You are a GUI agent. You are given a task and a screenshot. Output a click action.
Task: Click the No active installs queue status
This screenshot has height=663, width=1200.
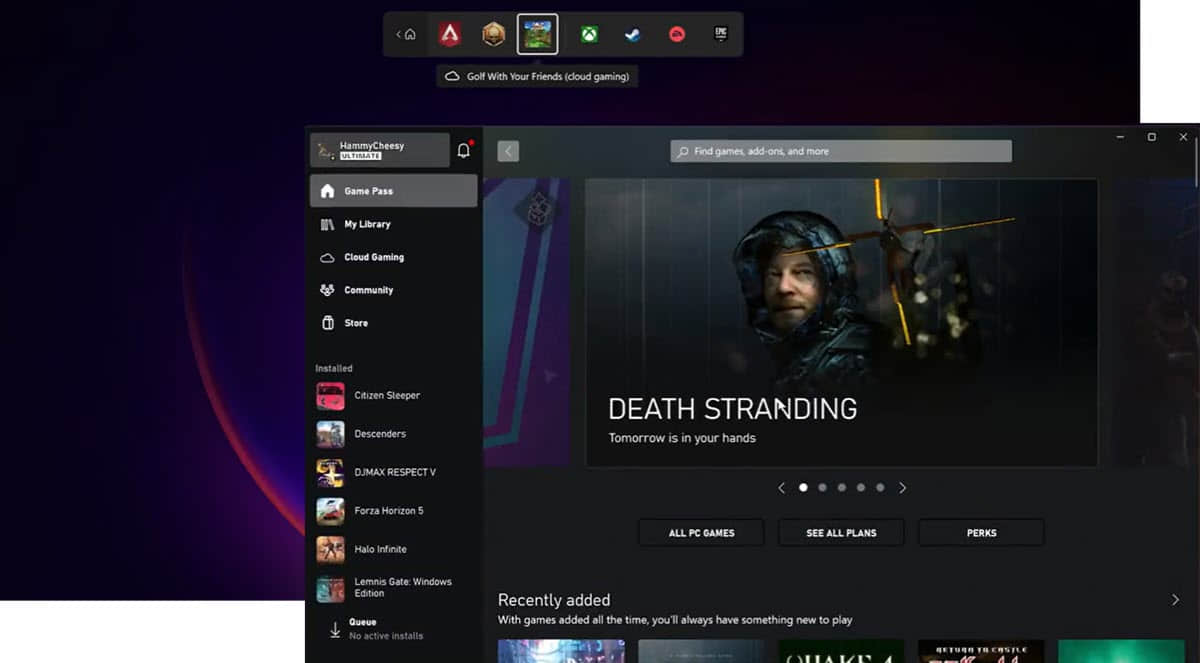[386, 636]
